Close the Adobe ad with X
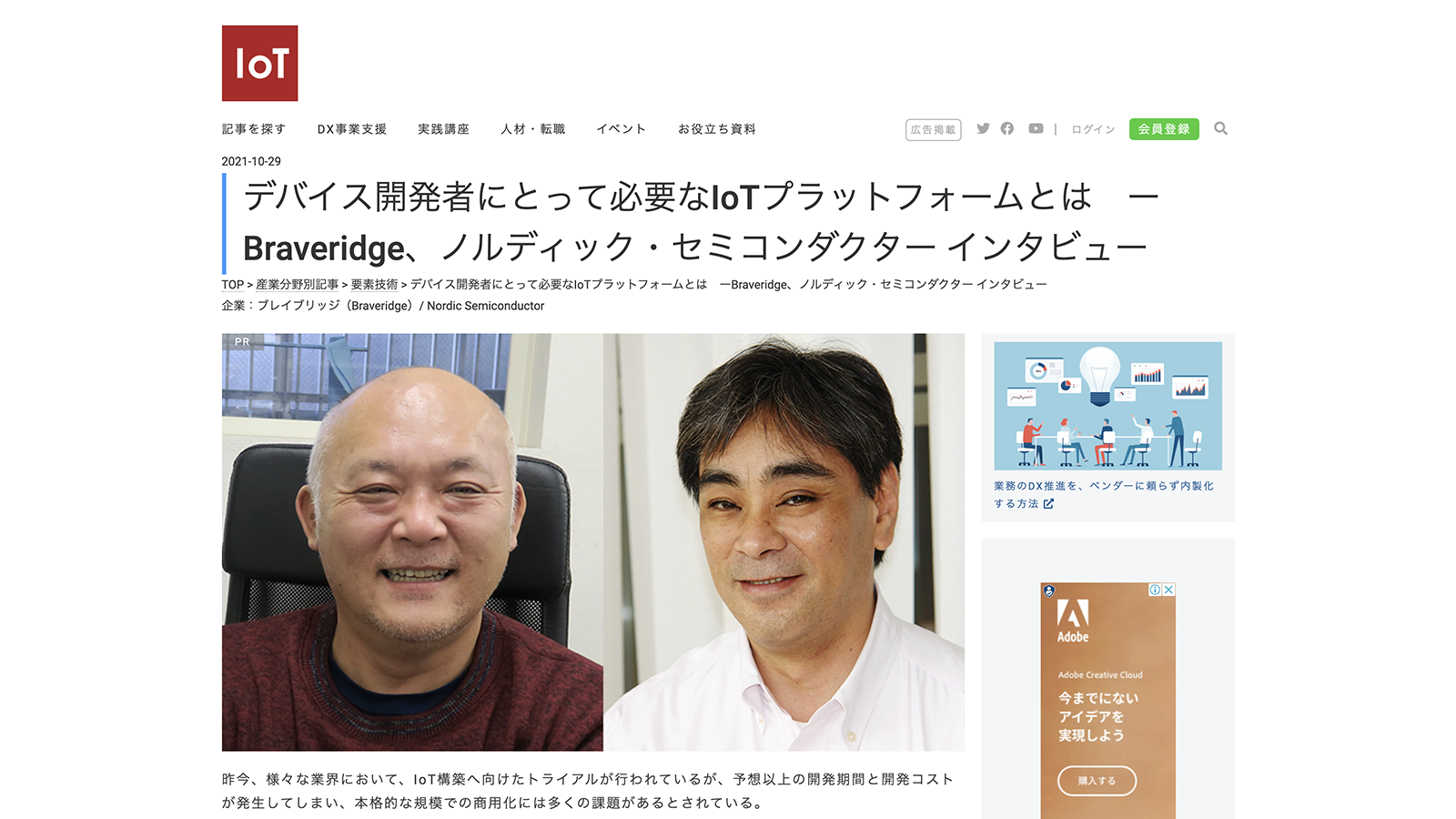Screen dimensions: 1456x819 (x=1169, y=590)
